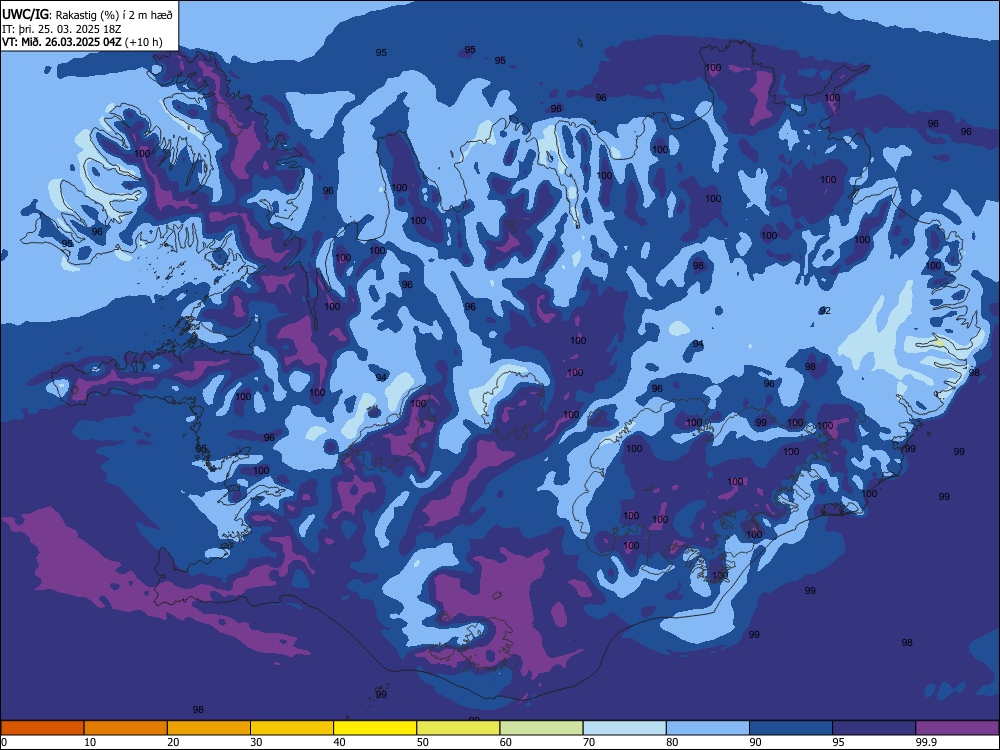Viewport: 1000px width, 750px height.
Task: Click the pale blue 70–80 legend swatch
Action: pos(624,728)
